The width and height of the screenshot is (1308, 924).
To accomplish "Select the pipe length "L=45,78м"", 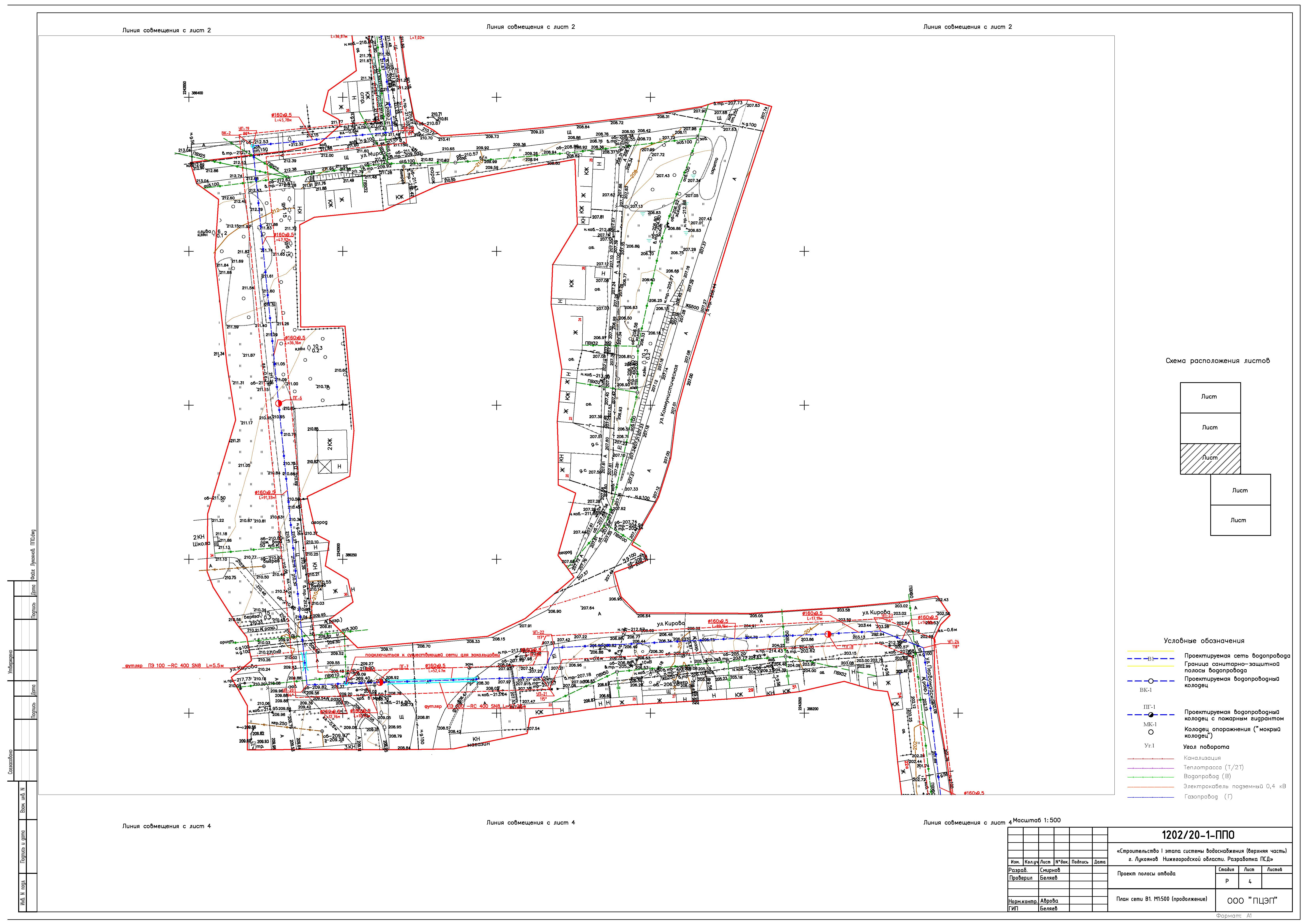I will tap(283, 120).
